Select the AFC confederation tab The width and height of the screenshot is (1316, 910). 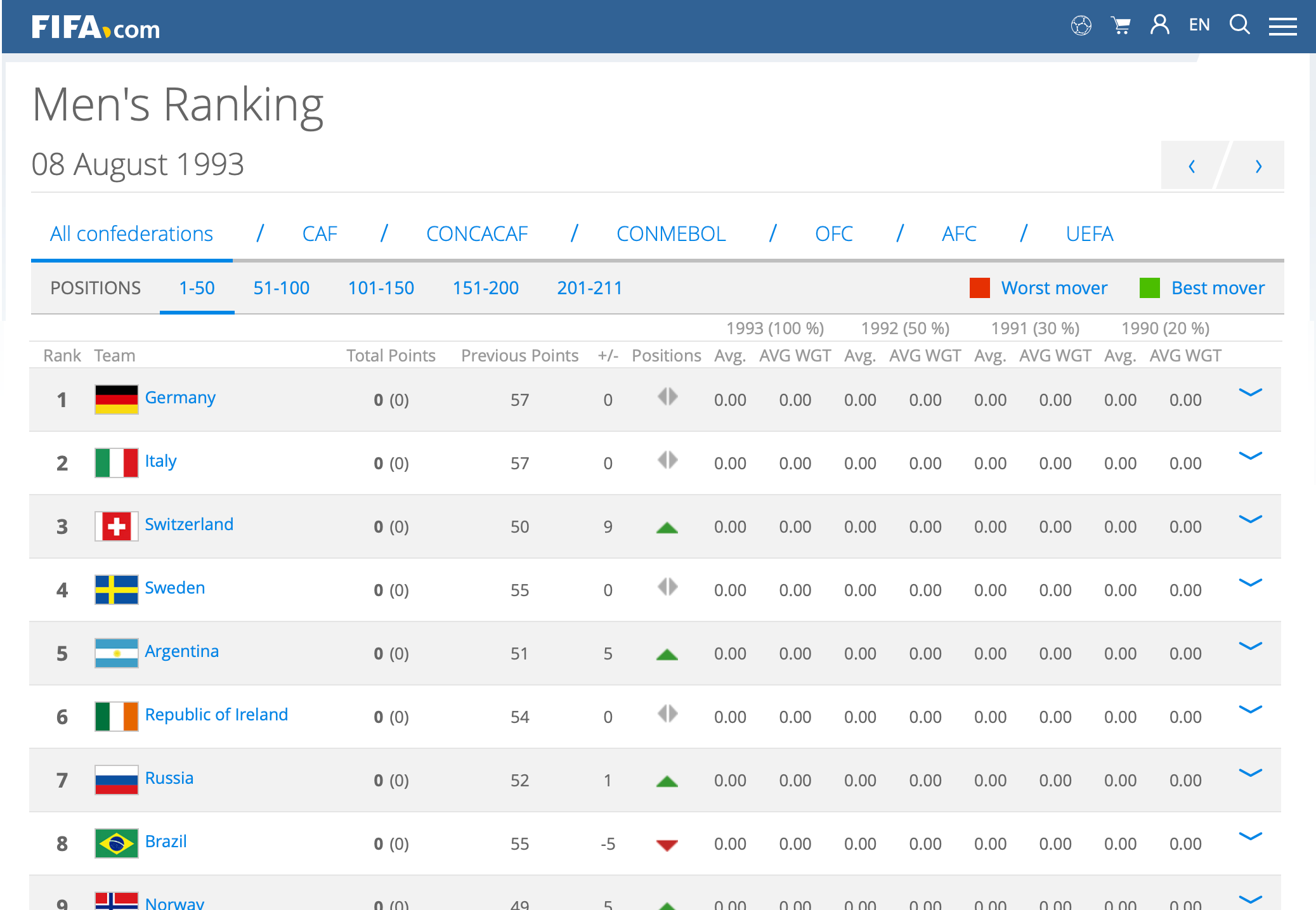(x=959, y=234)
